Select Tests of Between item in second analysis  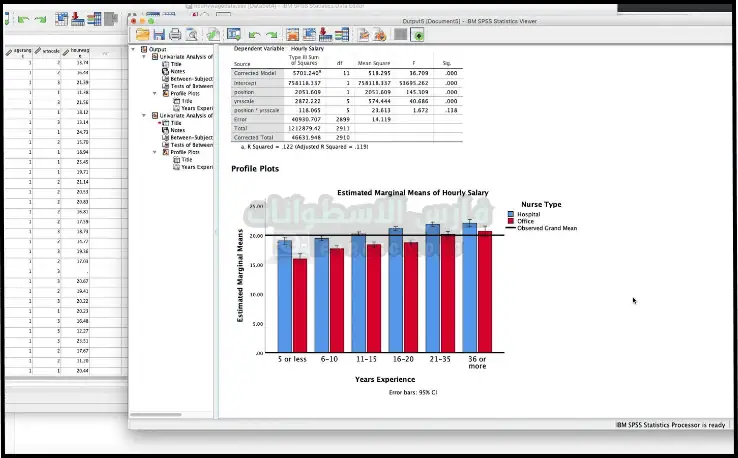pyautogui.click(x=191, y=145)
